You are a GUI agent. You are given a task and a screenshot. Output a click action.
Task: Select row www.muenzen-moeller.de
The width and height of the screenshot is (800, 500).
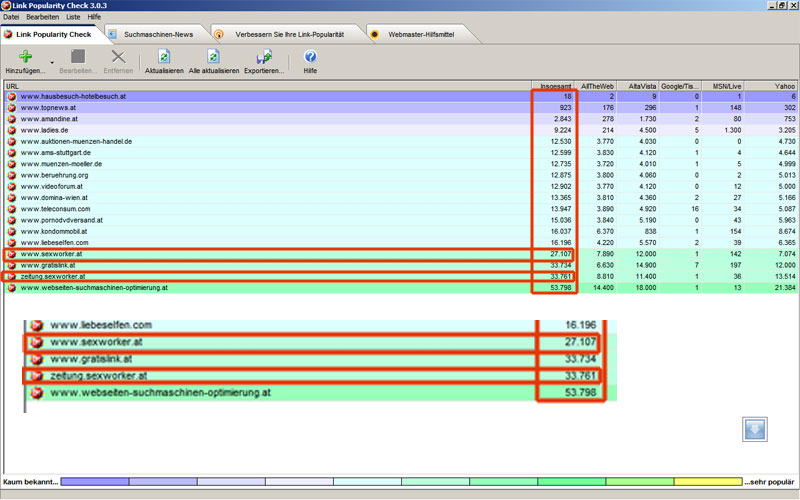pyautogui.click(x=401, y=164)
